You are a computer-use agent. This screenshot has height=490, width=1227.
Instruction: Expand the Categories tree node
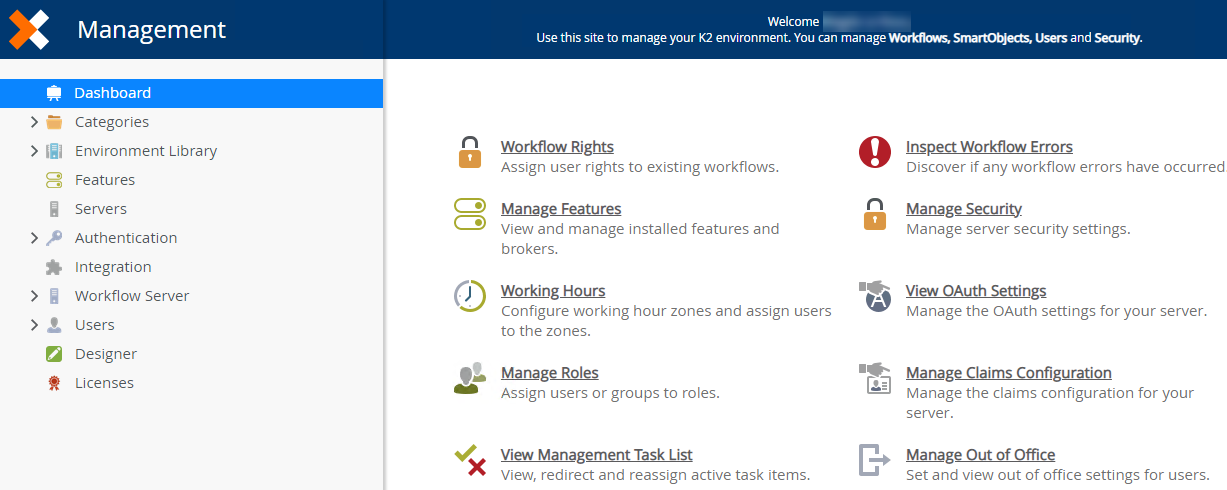coord(34,122)
